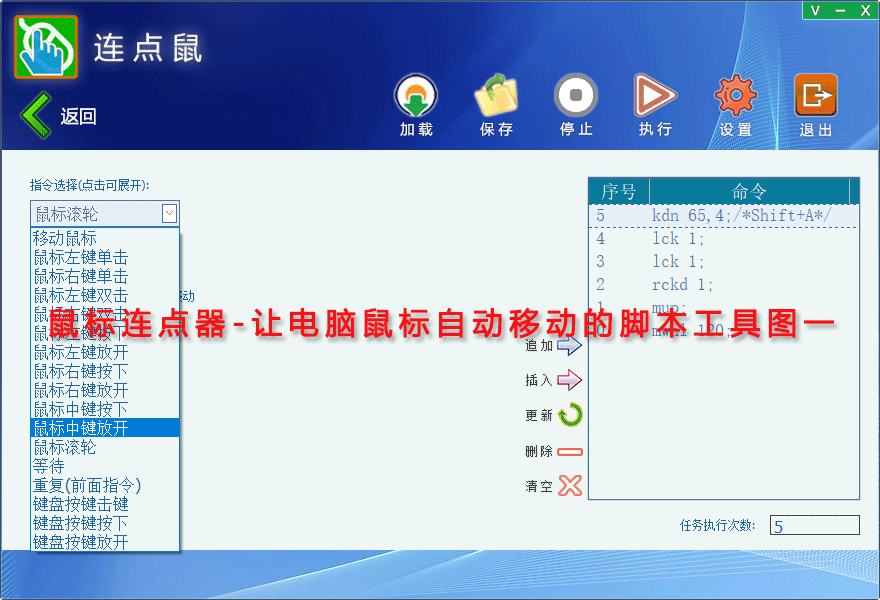
Task: Click the 任务执行次数 input field
Action: [x=814, y=525]
